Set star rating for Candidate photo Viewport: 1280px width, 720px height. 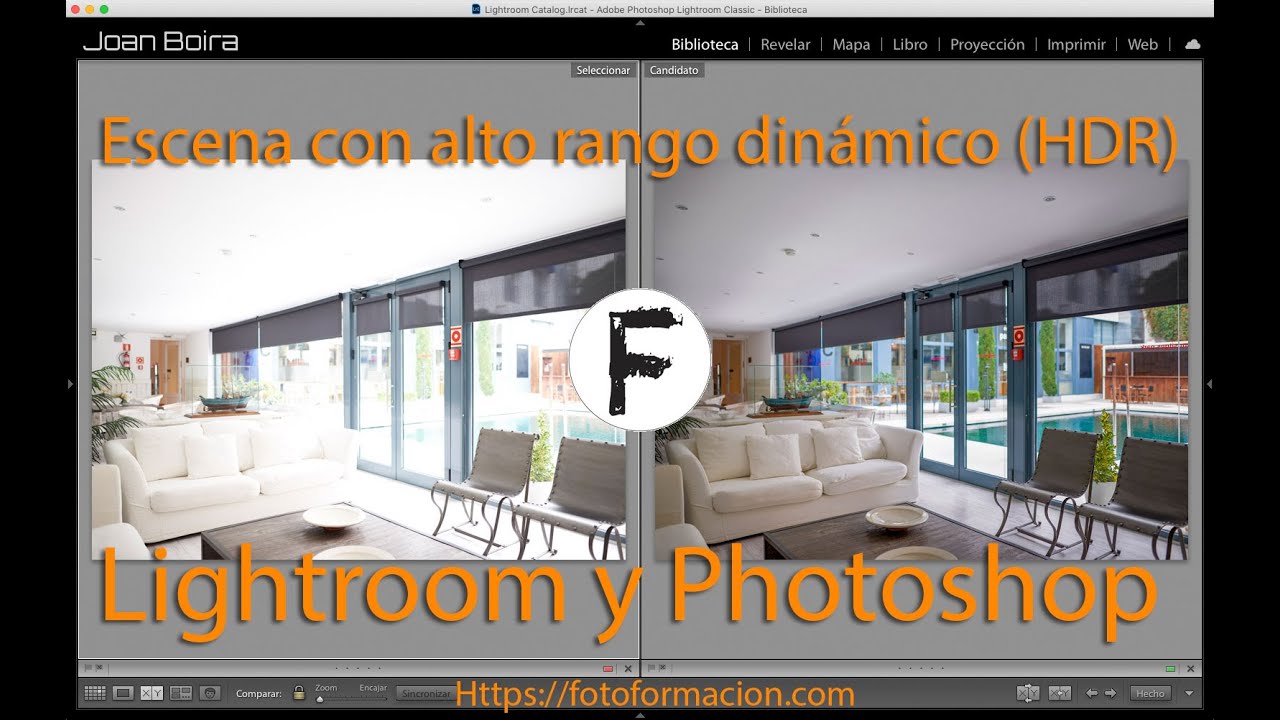(921, 668)
